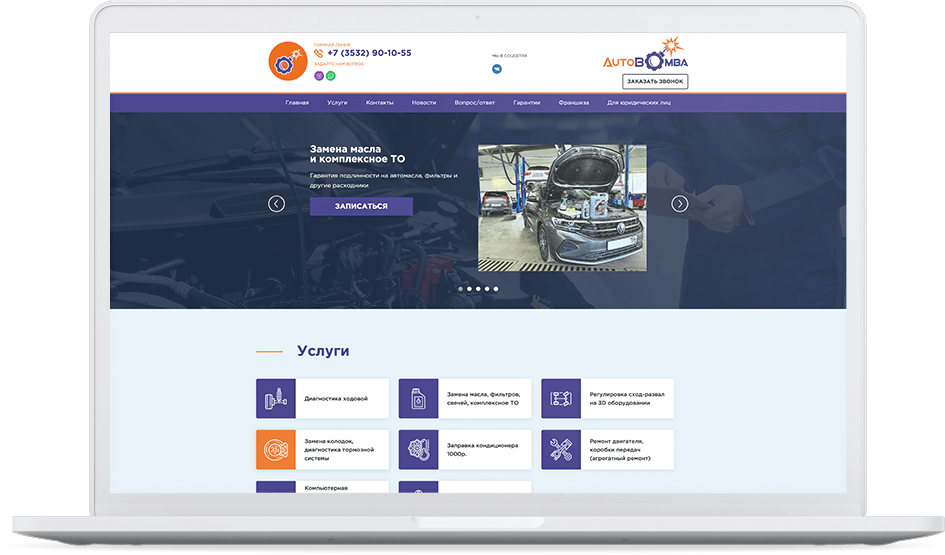Click the Задайте нам вопрос label
The image size is (945, 555).
tap(339, 64)
